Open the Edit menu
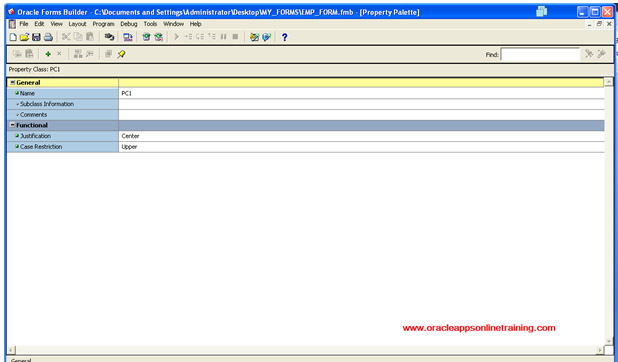Viewport: 618px width, 362px height. tap(39, 24)
